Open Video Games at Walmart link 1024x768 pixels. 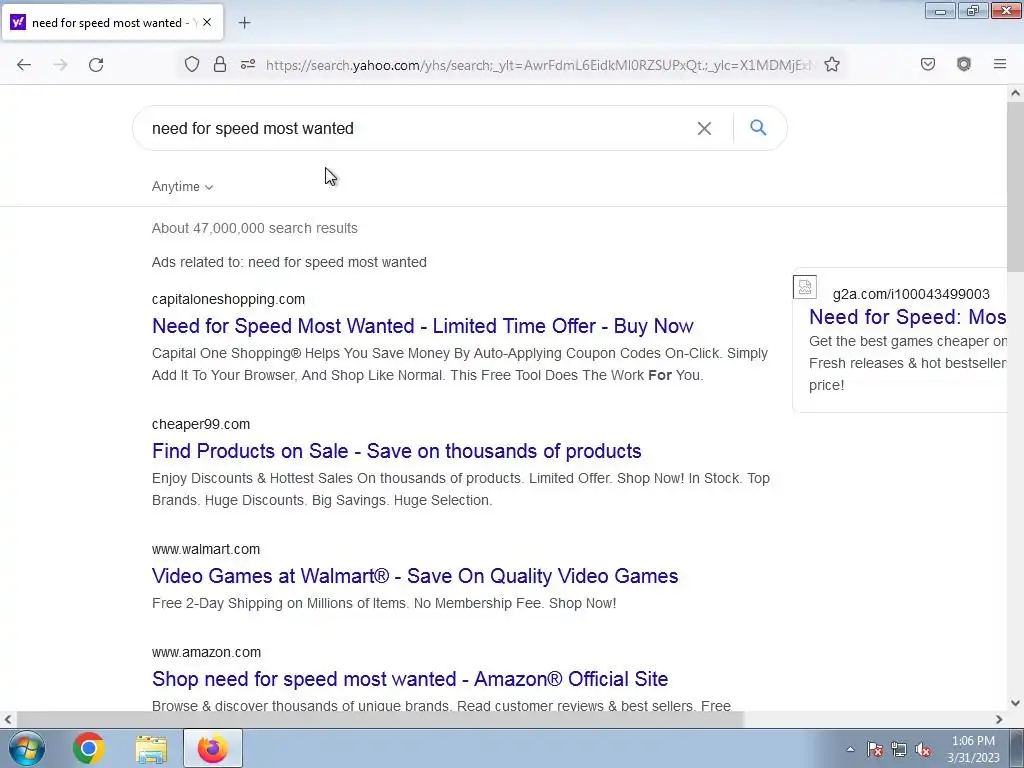(415, 576)
